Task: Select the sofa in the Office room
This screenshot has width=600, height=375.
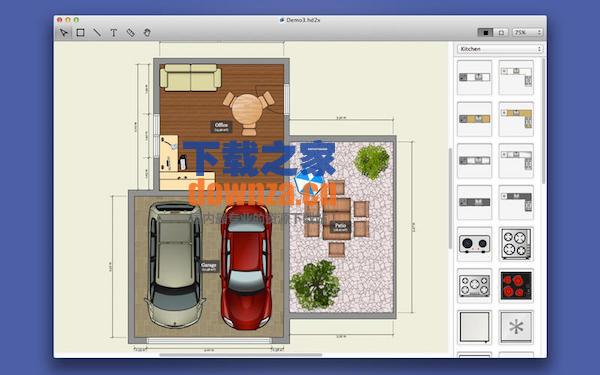Action: click(x=191, y=78)
